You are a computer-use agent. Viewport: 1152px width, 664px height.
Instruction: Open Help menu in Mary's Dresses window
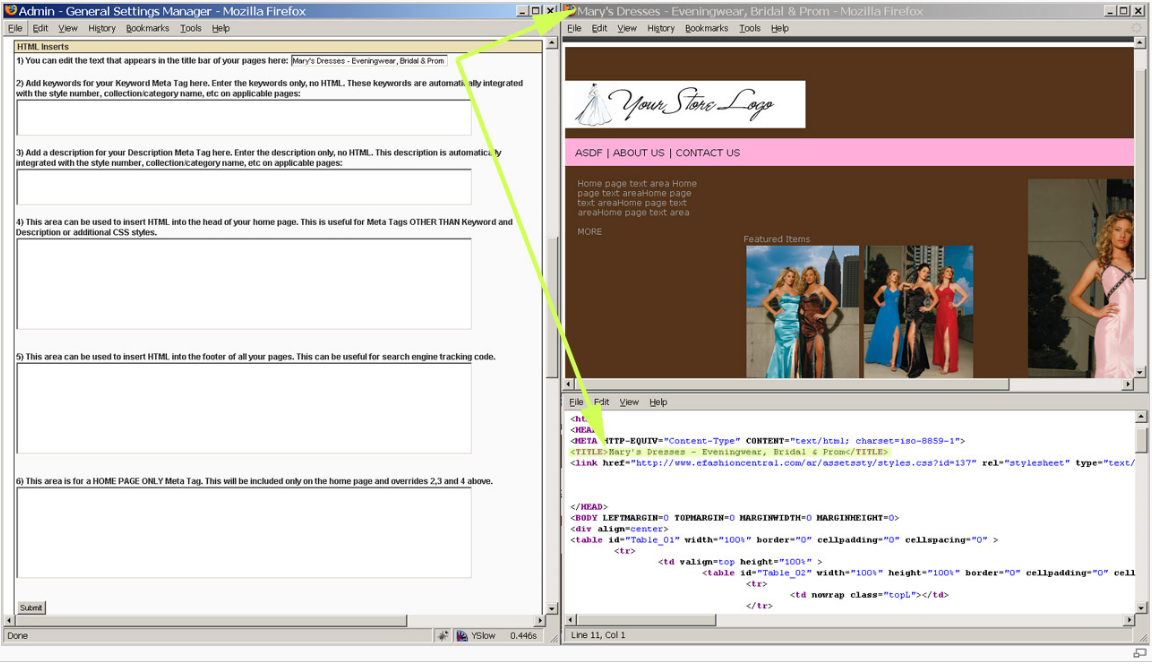click(x=780, y=28)
